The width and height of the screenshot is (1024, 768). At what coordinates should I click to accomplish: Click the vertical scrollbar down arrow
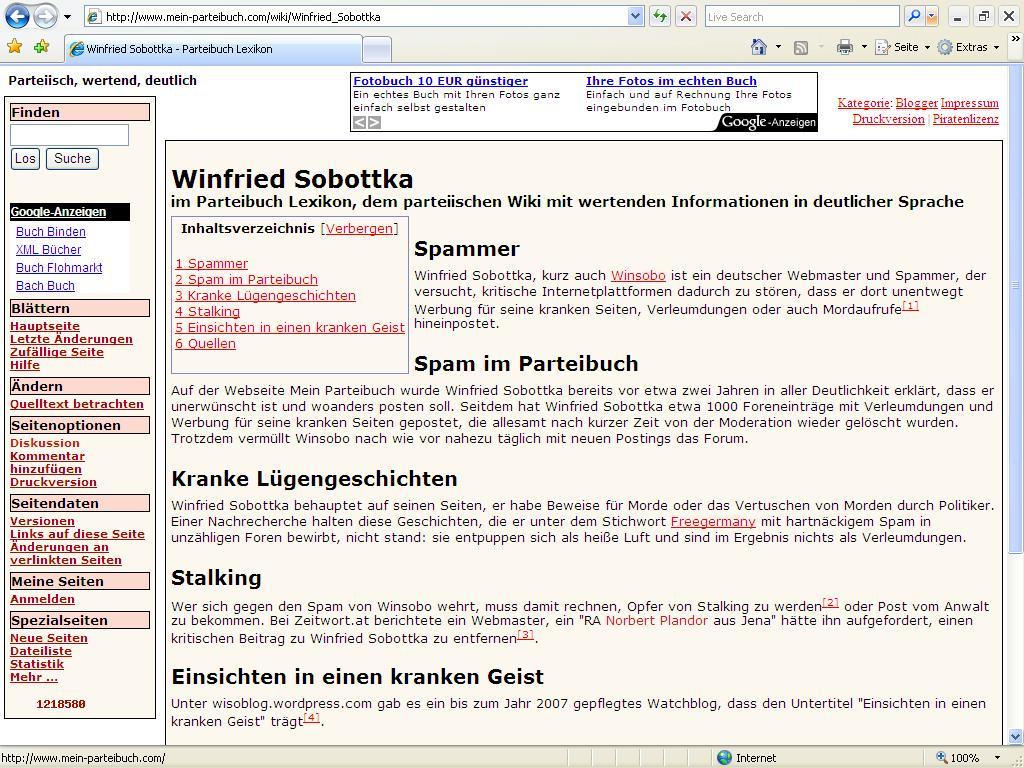(1017, 737)
